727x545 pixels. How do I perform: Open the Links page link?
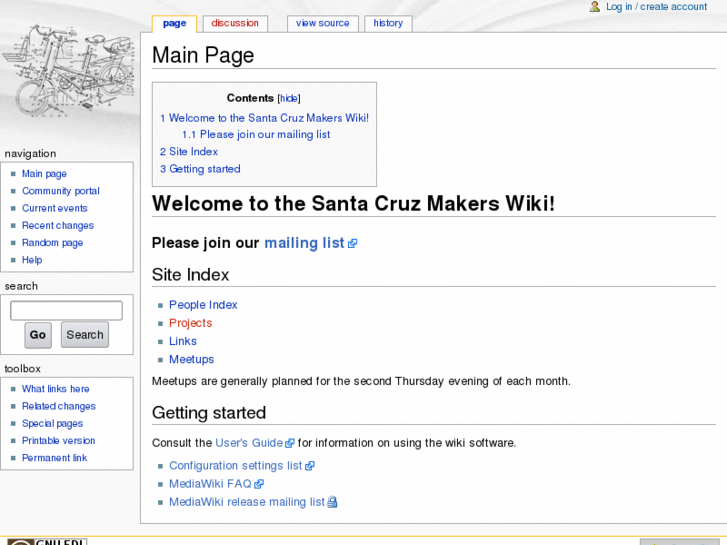pos(183,341)
